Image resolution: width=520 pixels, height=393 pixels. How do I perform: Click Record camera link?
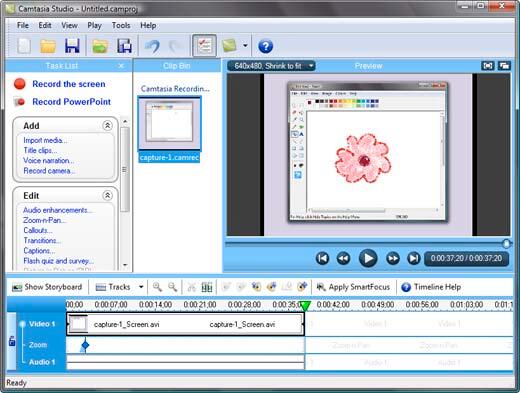[49, 171]
